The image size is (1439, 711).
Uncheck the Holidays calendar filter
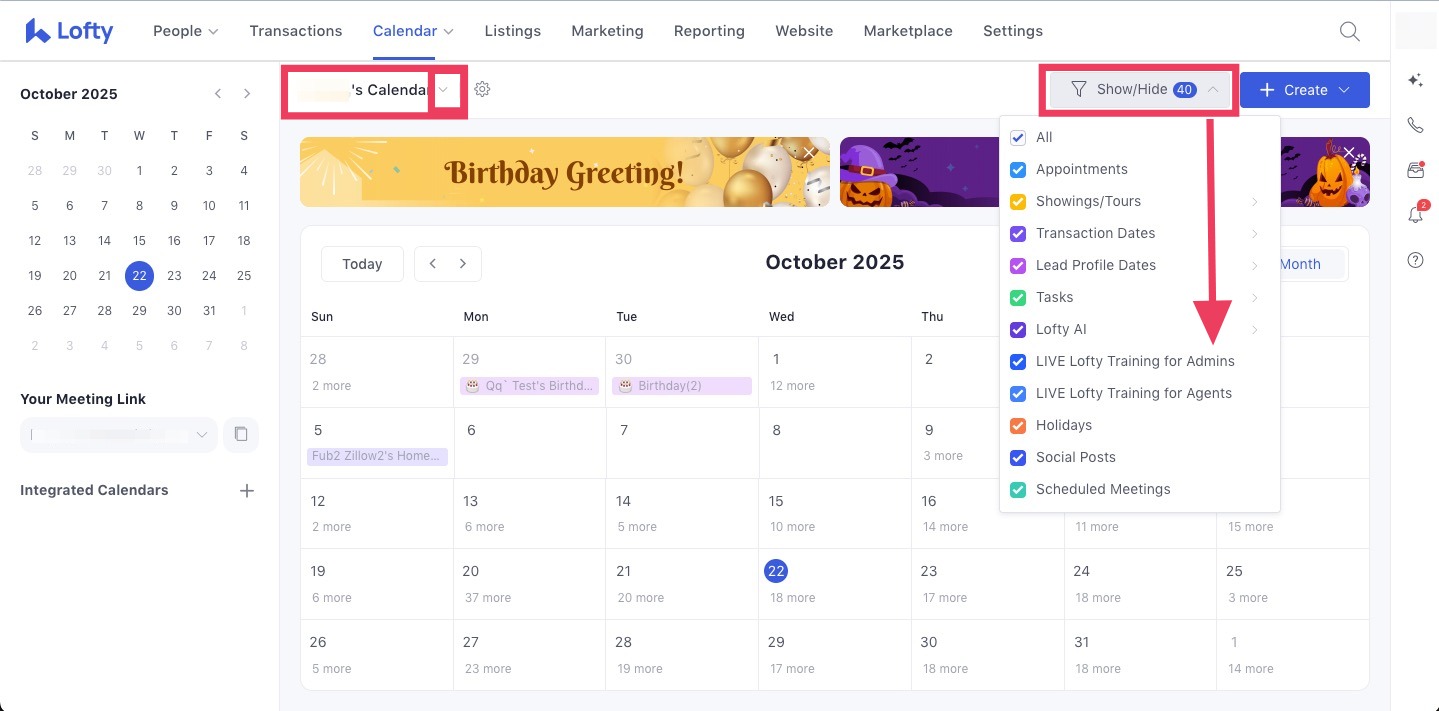point(1017,425)
